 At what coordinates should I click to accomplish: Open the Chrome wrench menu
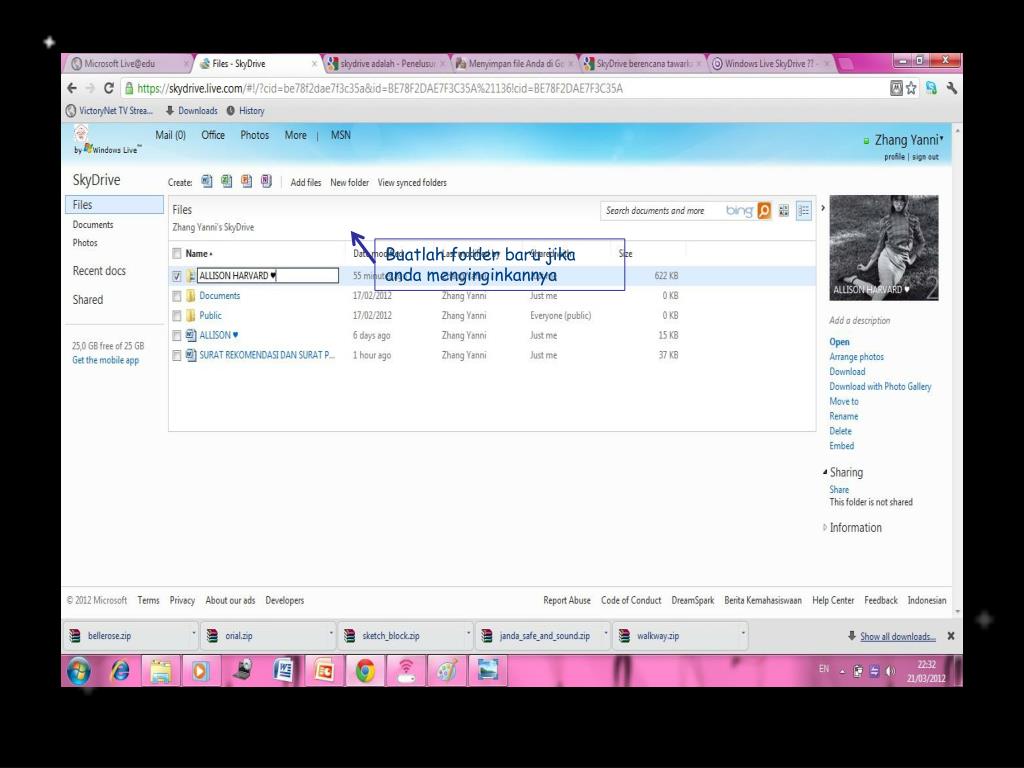coord(952,88)
